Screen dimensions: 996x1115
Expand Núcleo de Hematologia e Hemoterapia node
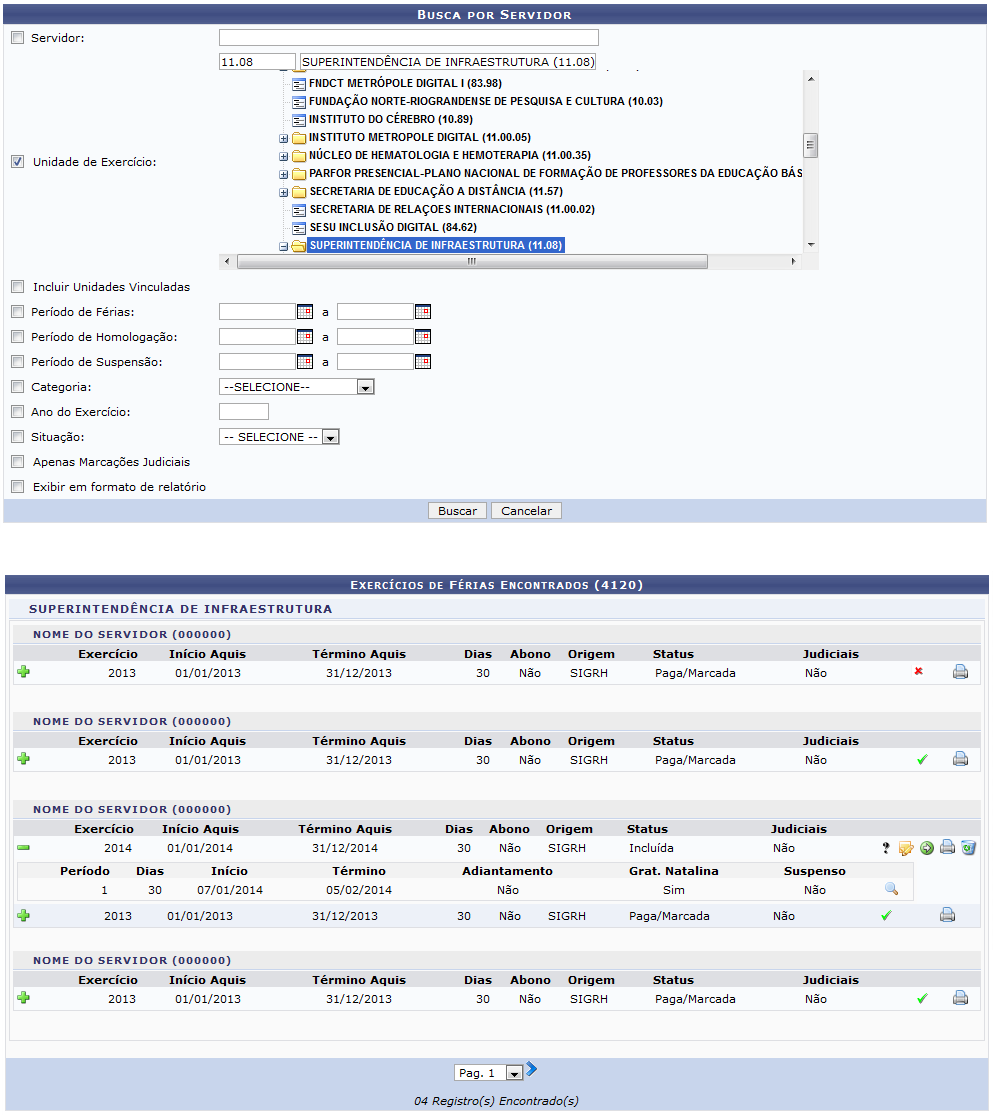pyautogui.click(x=284, y=156)
